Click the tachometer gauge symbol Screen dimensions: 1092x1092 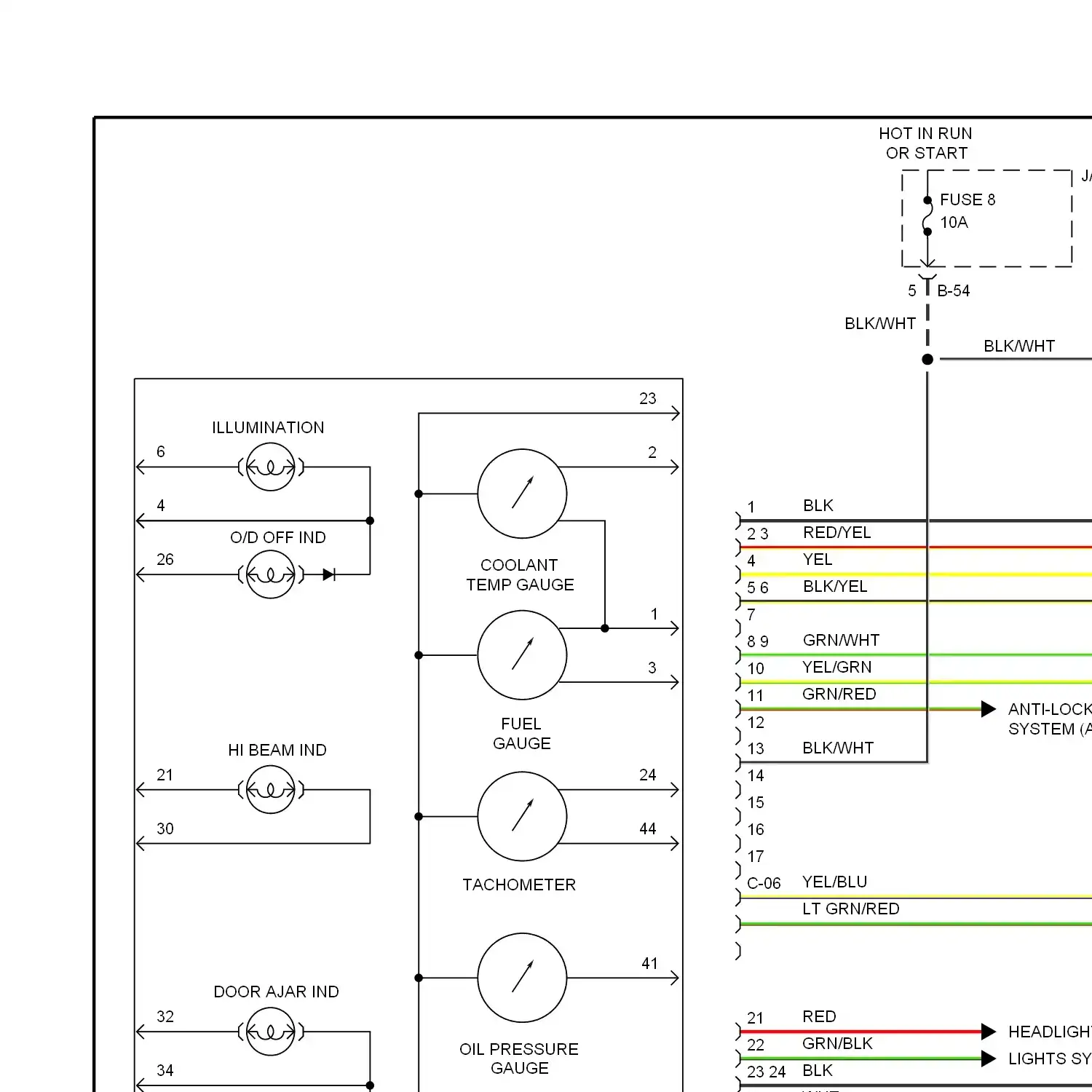pos(522,817)
